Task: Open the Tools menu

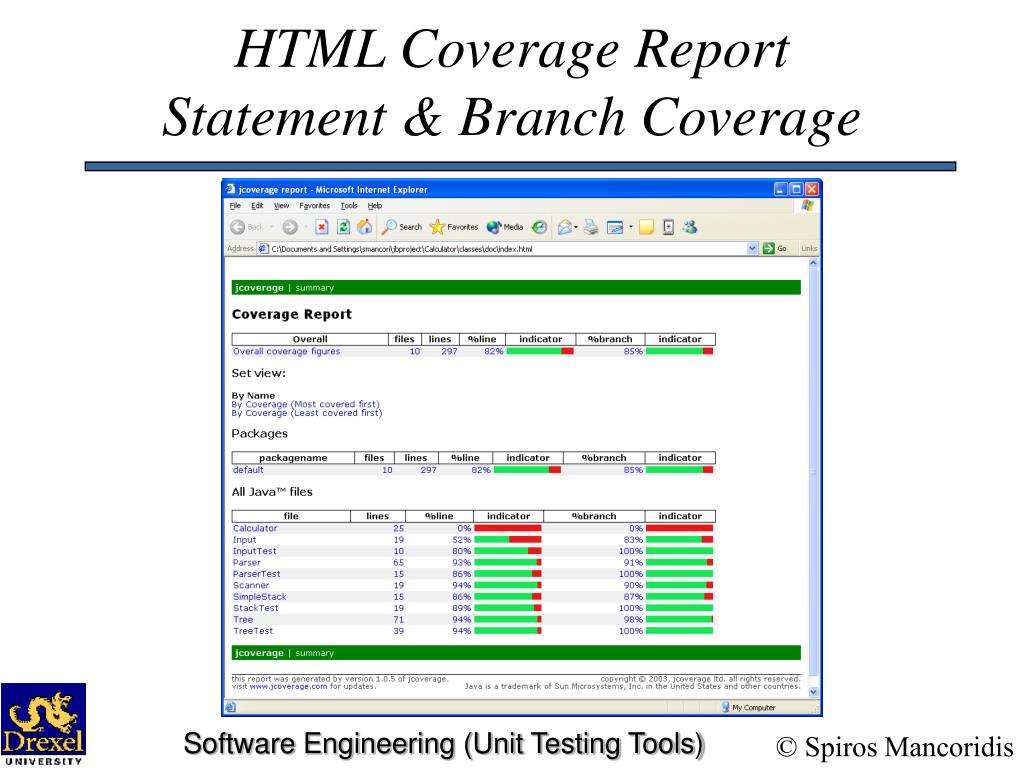Action: tap(349, 206)
